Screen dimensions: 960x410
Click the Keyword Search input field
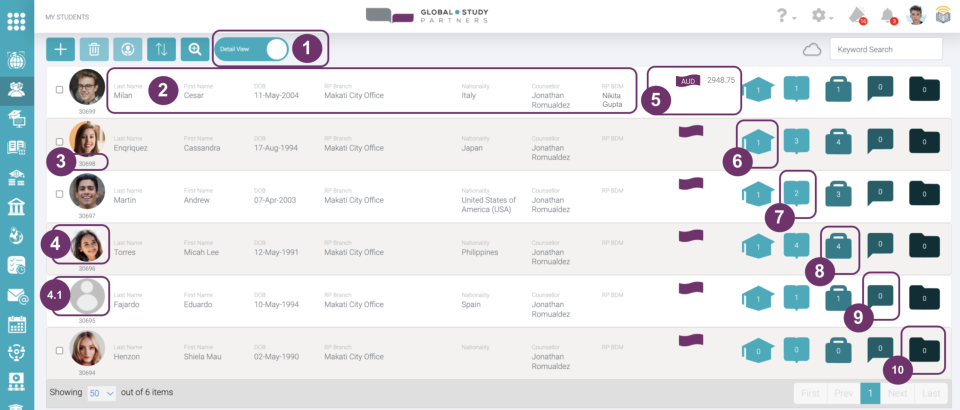(x=886, y=49)
